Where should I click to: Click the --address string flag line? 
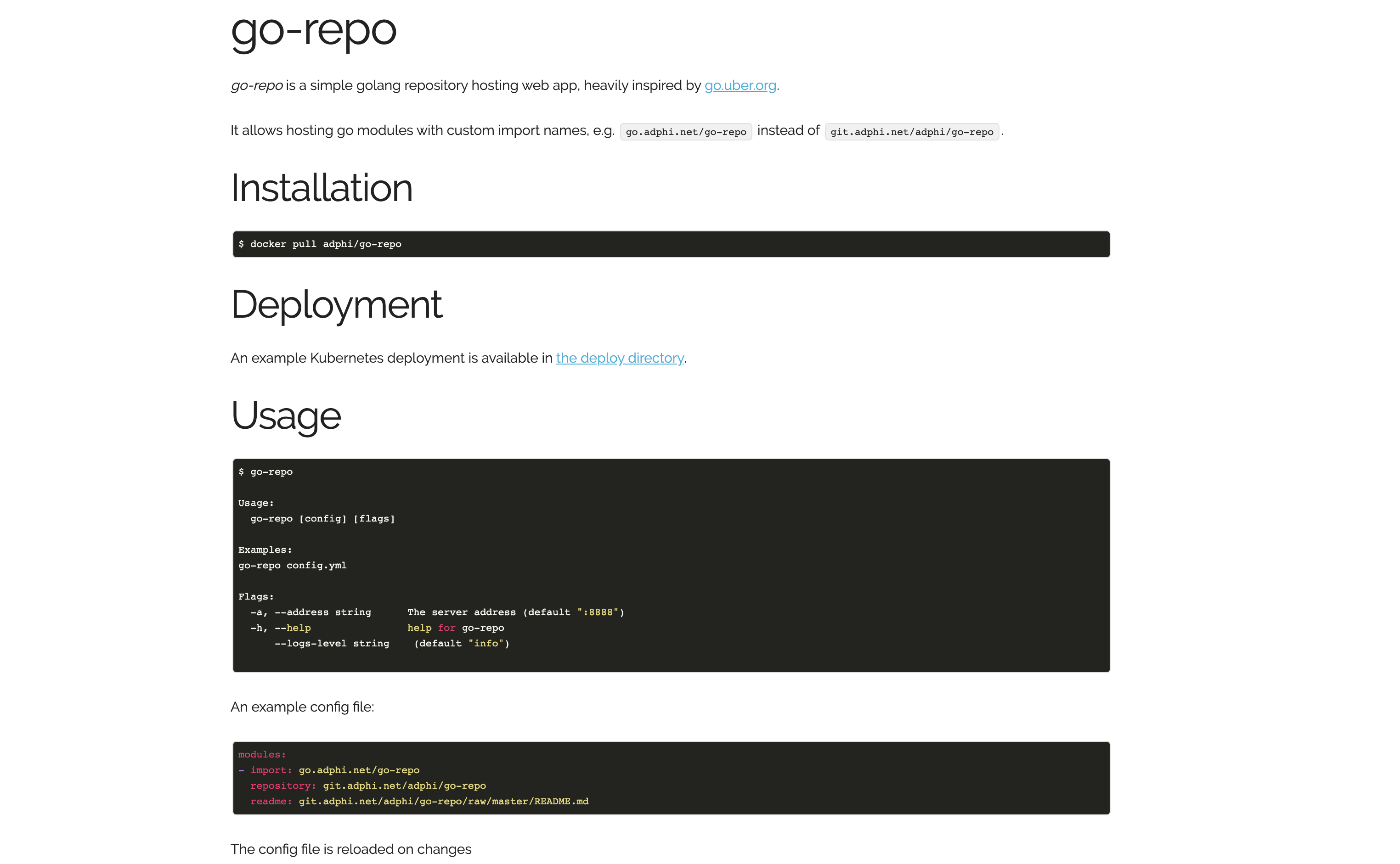437,612
